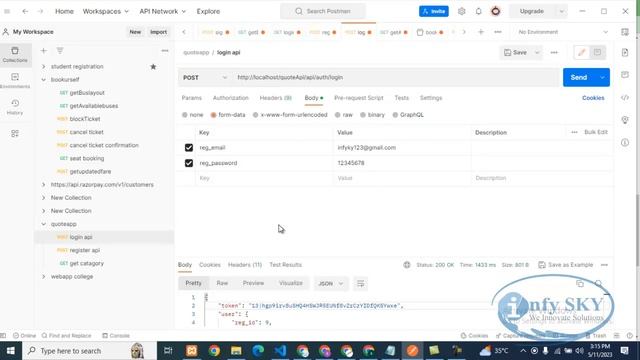Click the Windows Start button

click(x=11, y=351)
